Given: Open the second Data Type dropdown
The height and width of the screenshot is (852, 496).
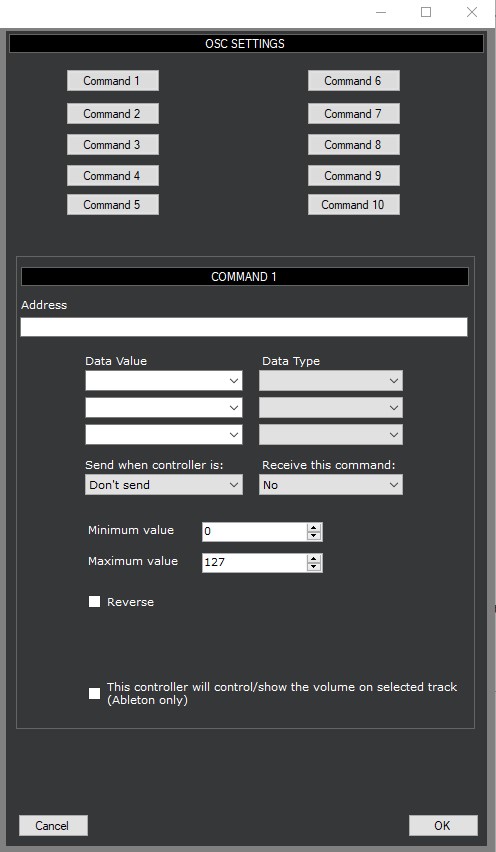Looking at the screenshot, I should click(x=331, y=408).
